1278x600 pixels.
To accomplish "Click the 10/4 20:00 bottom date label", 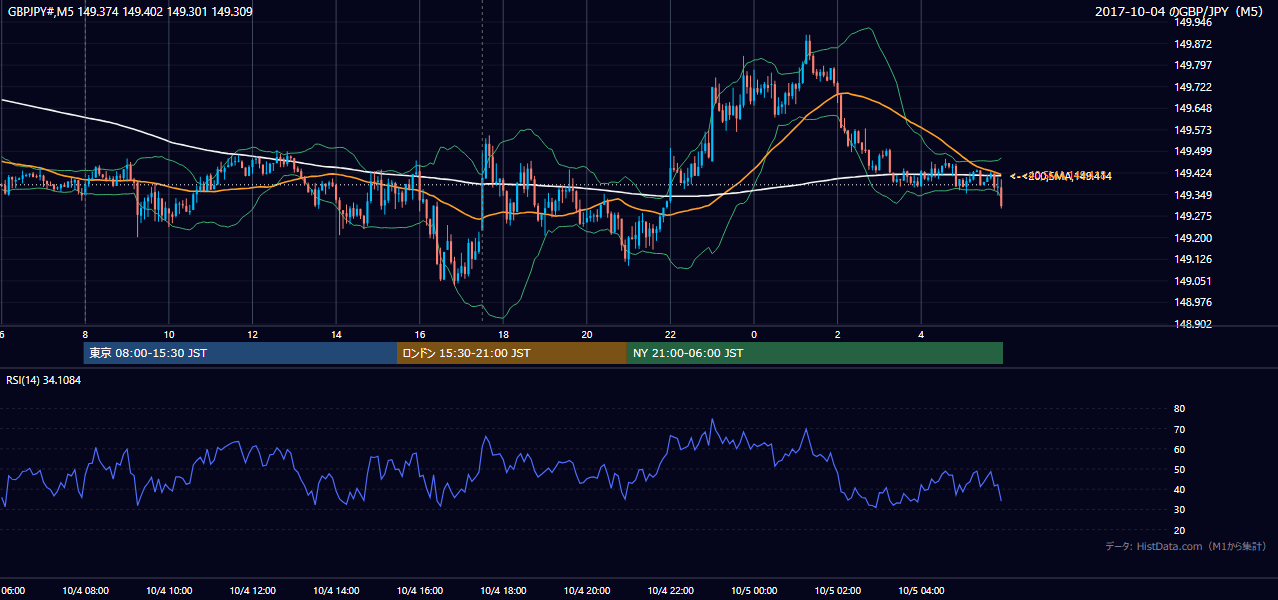I will 587,590.
